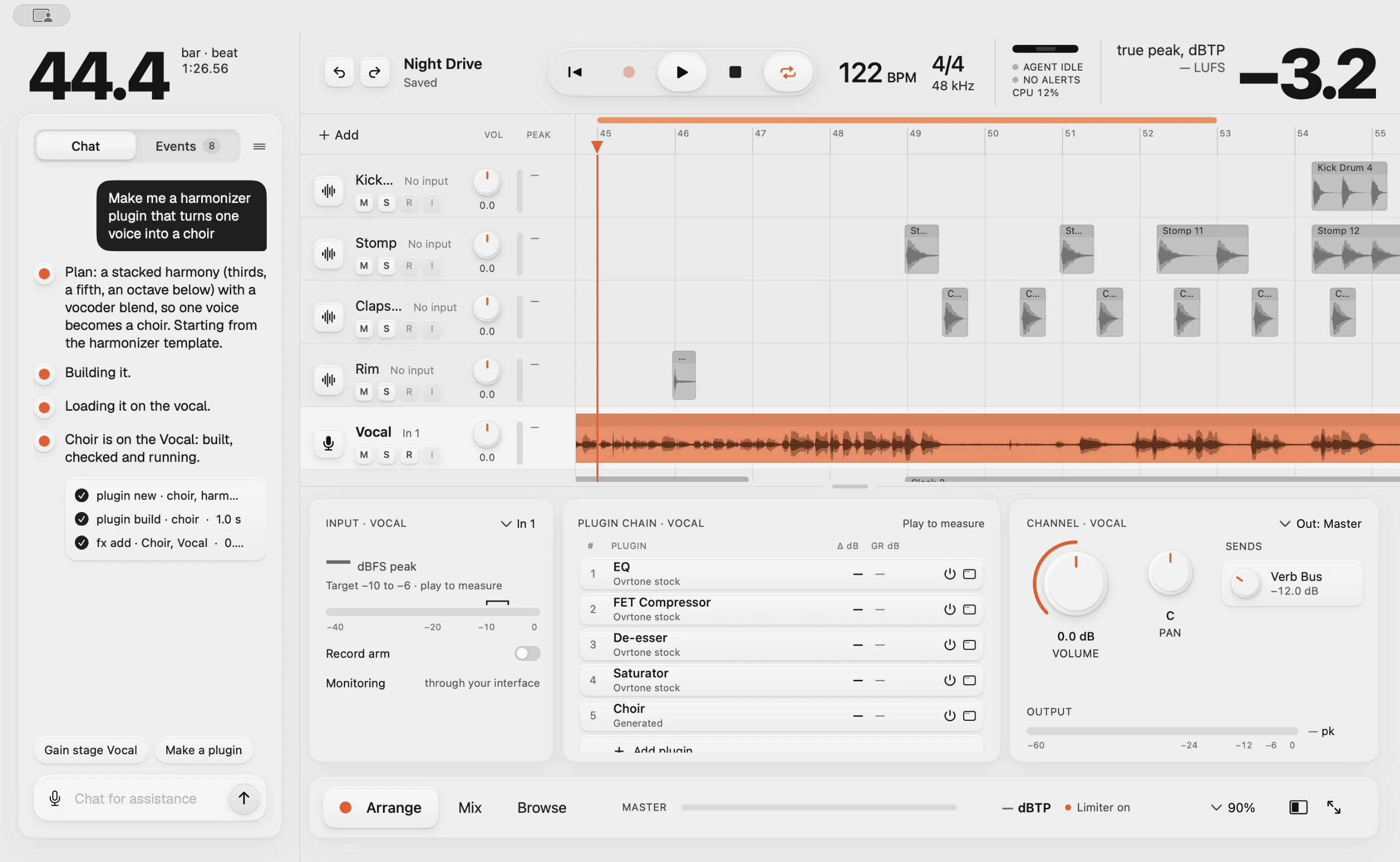Open the In 1 input dropdown

click(518, 523)
